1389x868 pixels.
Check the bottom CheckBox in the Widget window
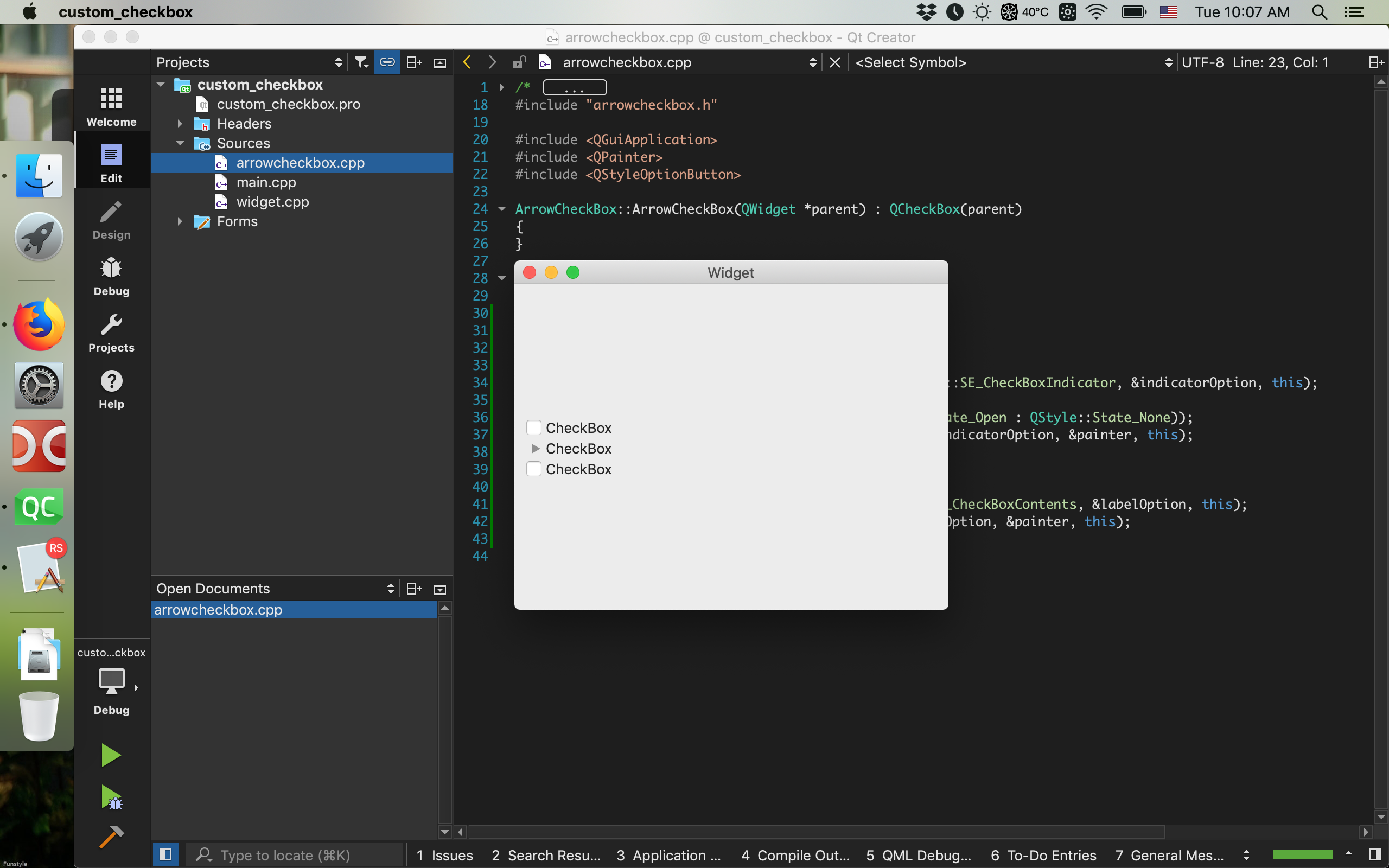[534, 469]
